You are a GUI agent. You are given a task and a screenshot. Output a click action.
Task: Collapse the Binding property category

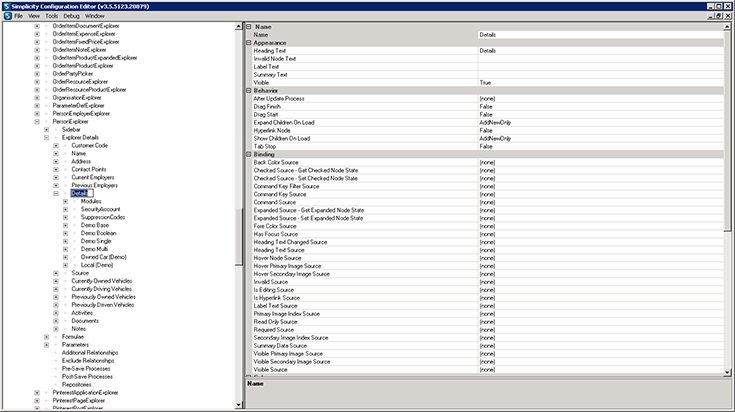248,154
